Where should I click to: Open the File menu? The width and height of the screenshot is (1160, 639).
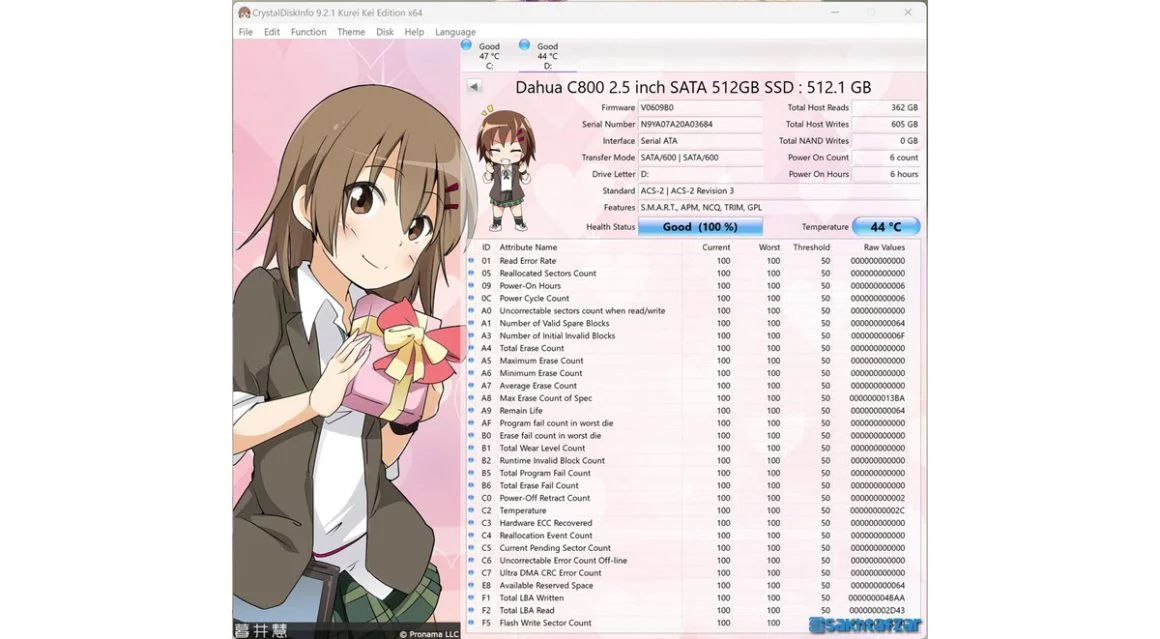click(x=246, y=32)
